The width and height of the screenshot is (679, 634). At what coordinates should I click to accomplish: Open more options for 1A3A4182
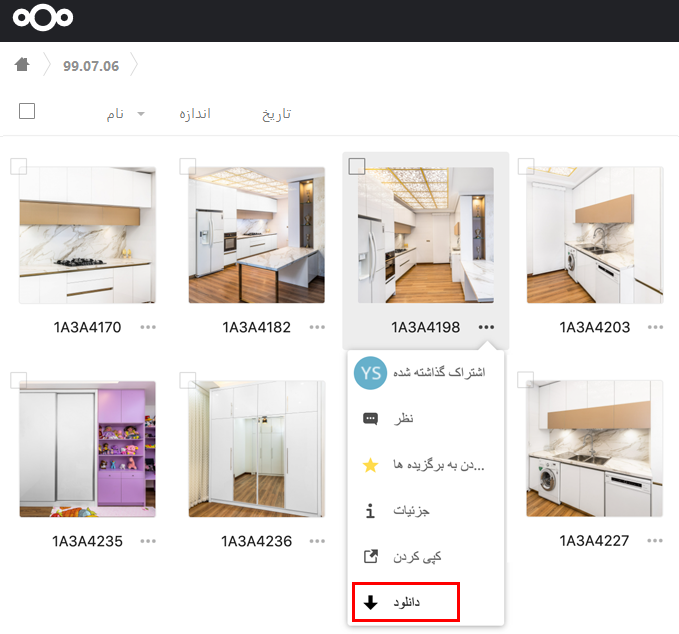[318, 327]
